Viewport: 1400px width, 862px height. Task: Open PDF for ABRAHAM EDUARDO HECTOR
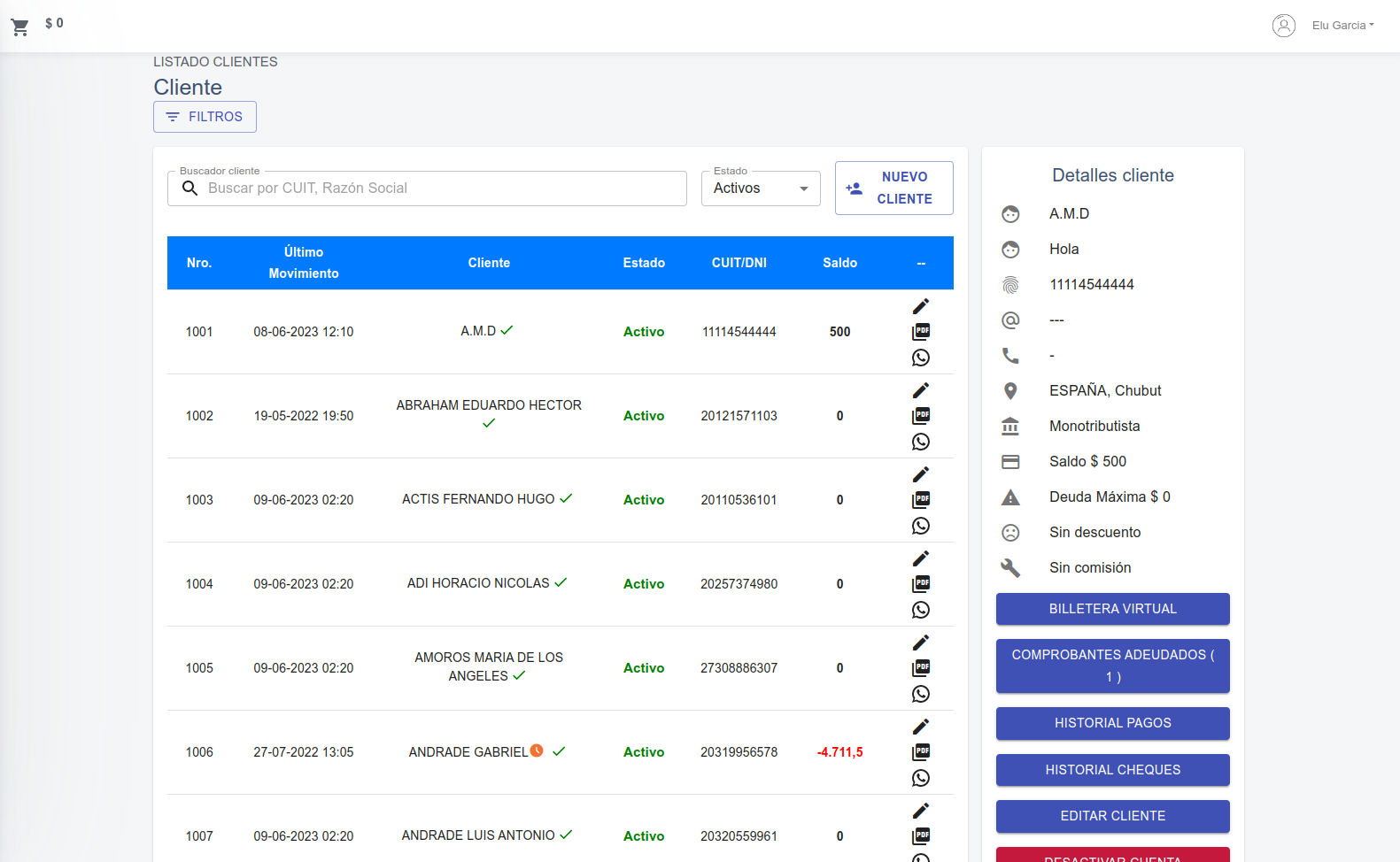coord(921,416)
